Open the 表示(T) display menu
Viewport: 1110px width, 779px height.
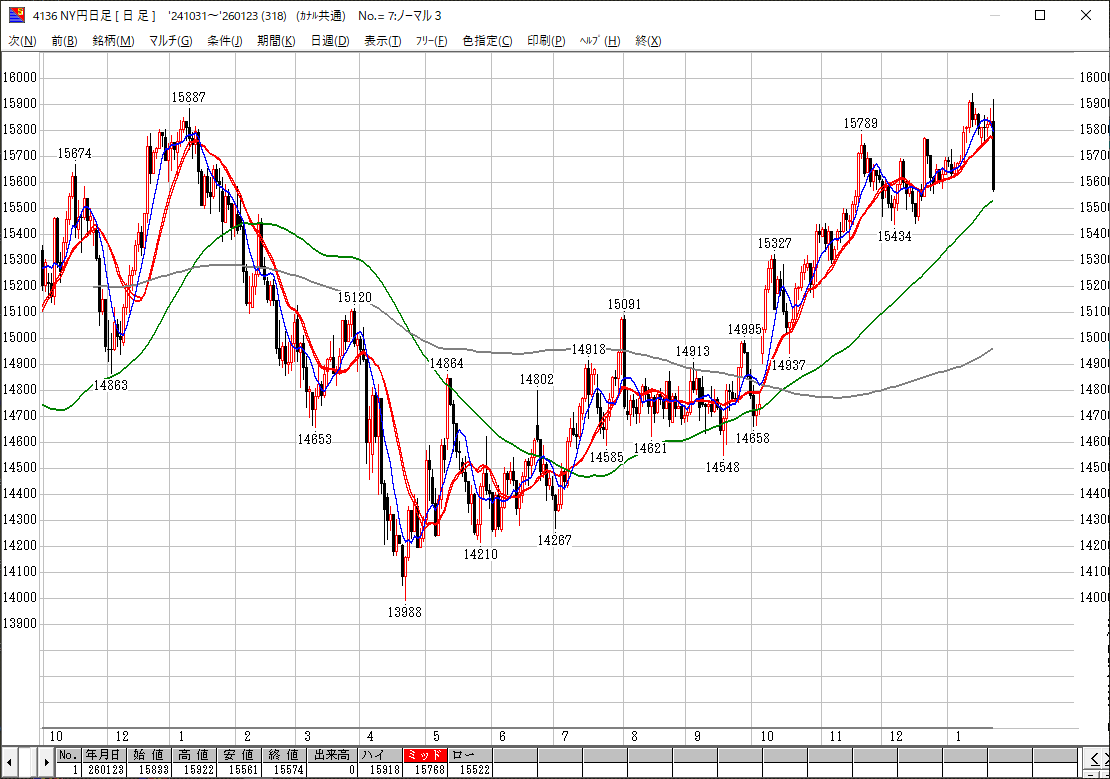tap(382, 41)
